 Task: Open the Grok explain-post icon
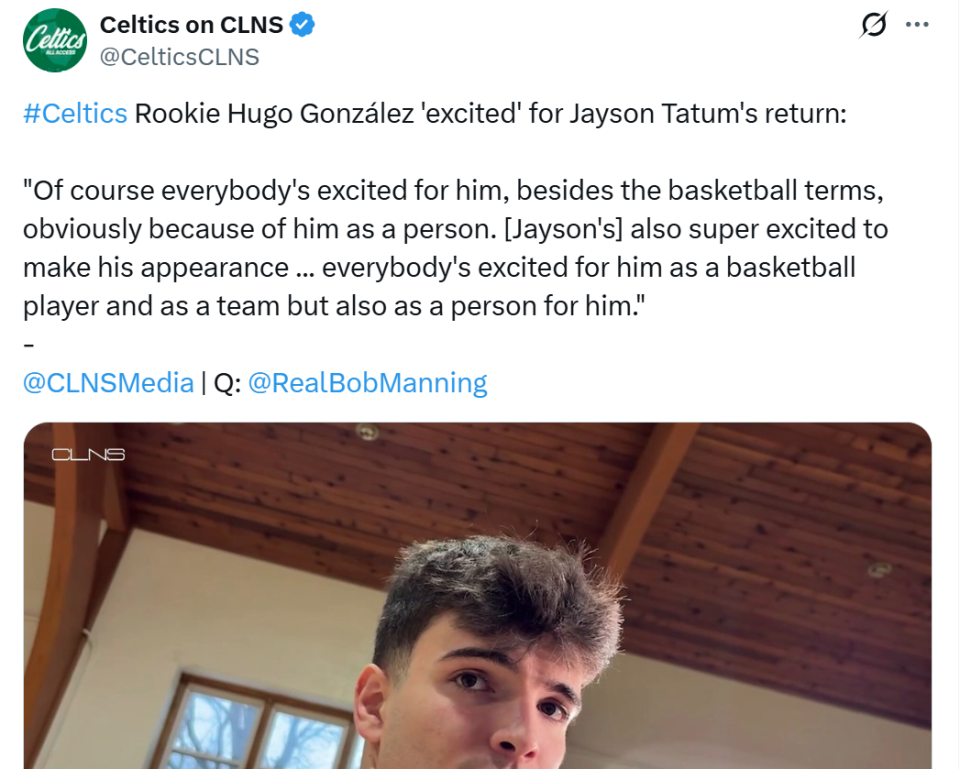(873, 27)
